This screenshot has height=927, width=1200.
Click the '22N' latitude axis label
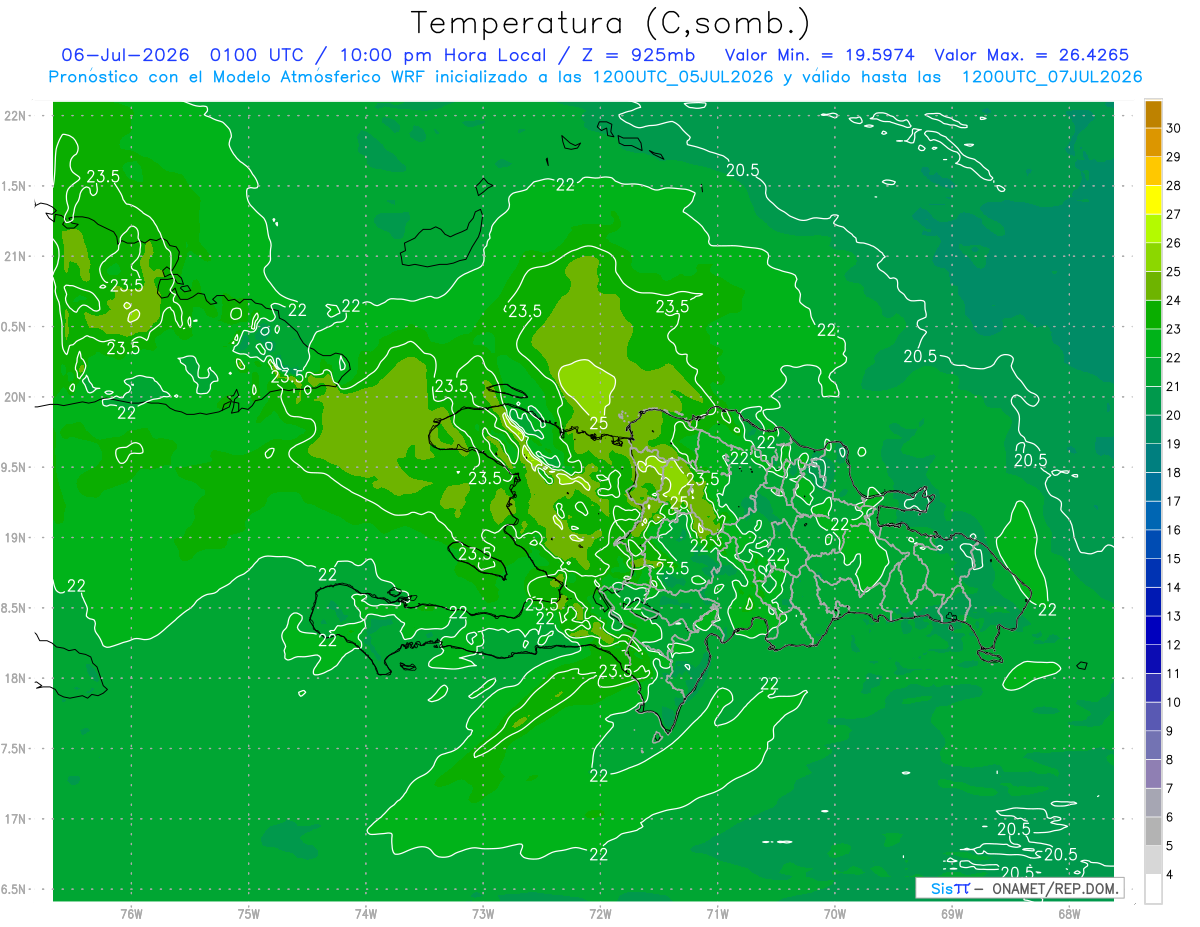(x=16, y=116)
